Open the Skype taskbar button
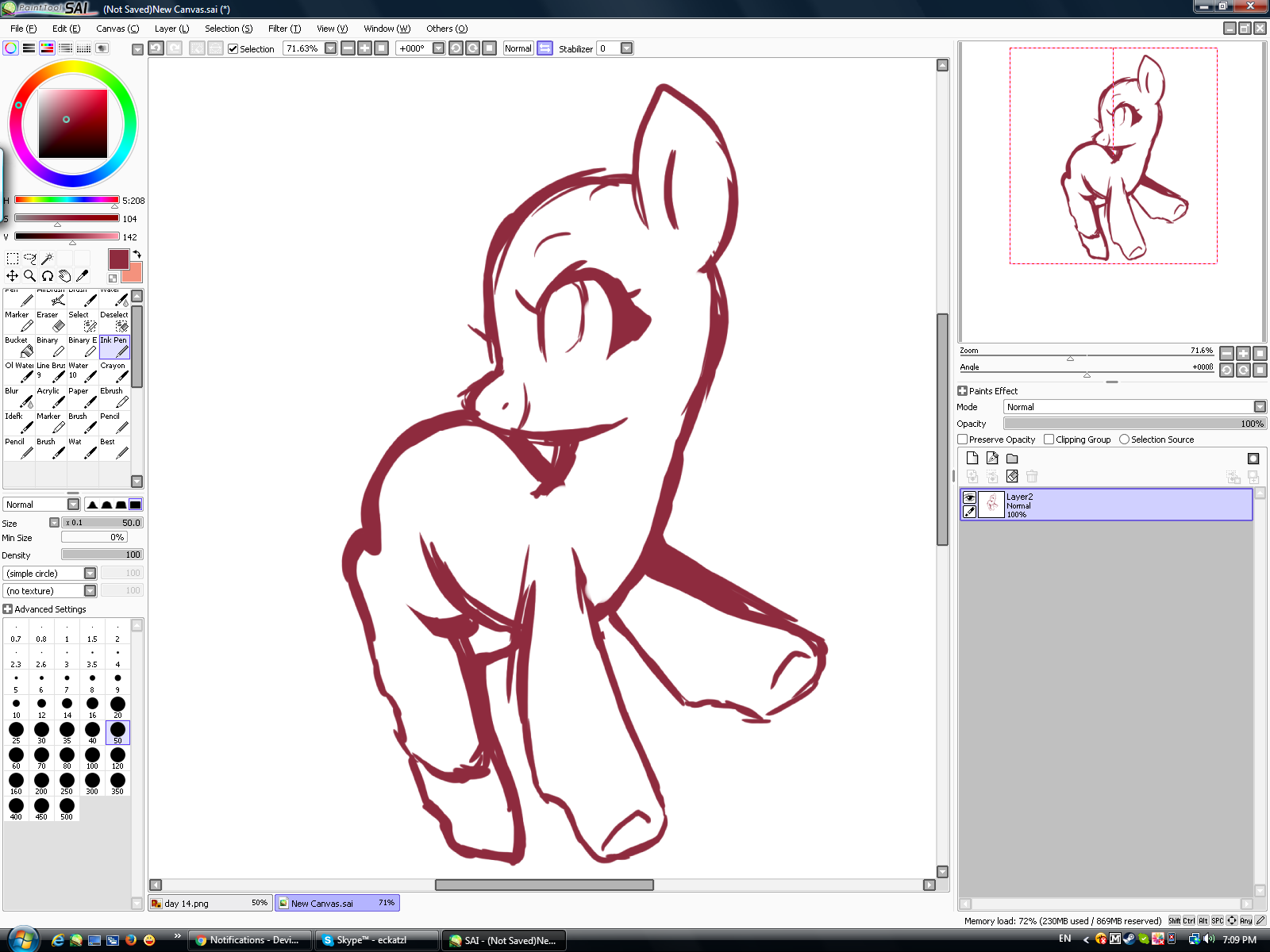 (377, 940)
